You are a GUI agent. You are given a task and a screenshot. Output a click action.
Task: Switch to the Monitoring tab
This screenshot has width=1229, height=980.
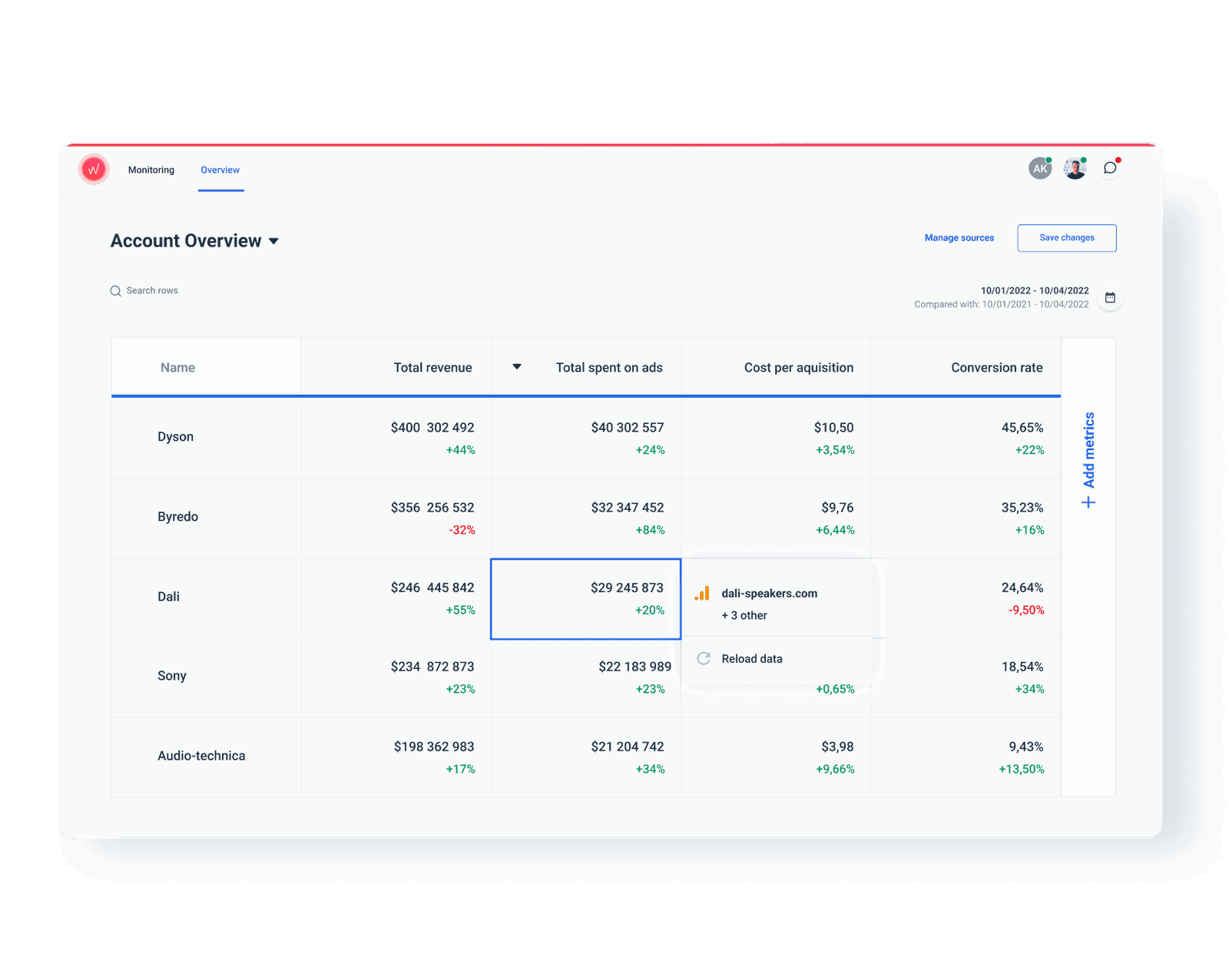pos(151,170)
